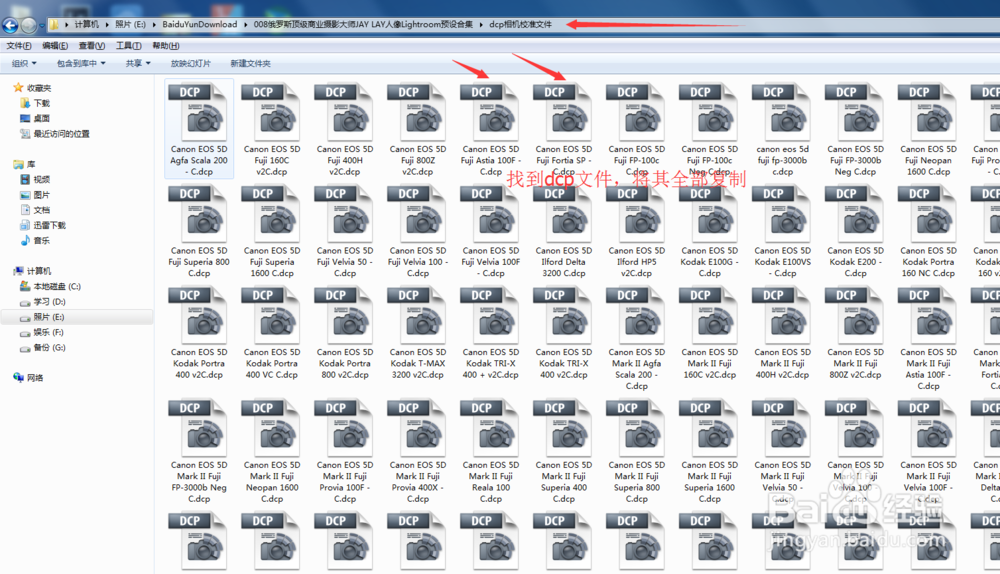Screen dimensions: 1000x574
Task: Click 照片 (E:) in the address bar
Action: click(x=130, y=24)
